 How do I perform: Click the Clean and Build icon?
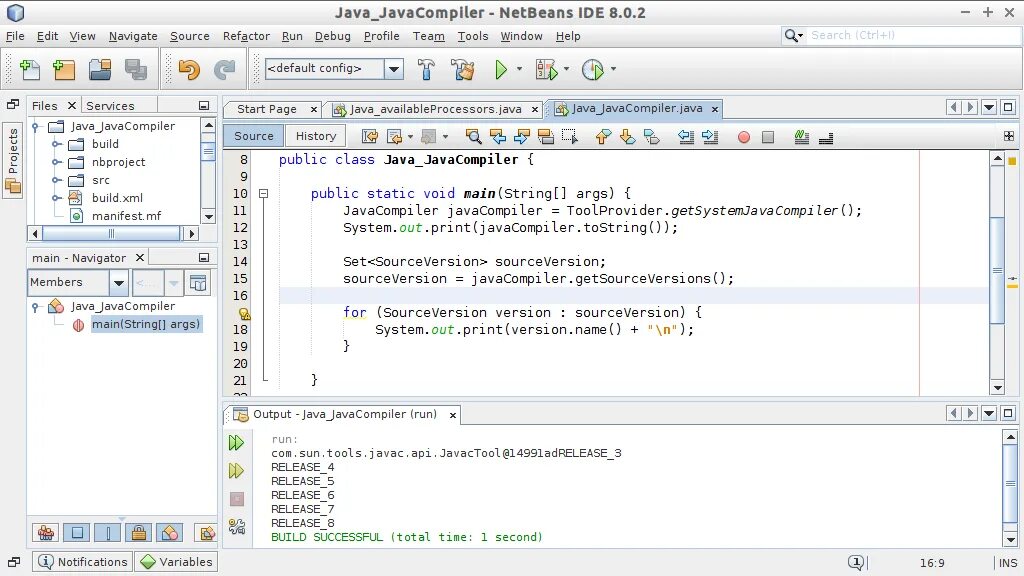point(462,69)
